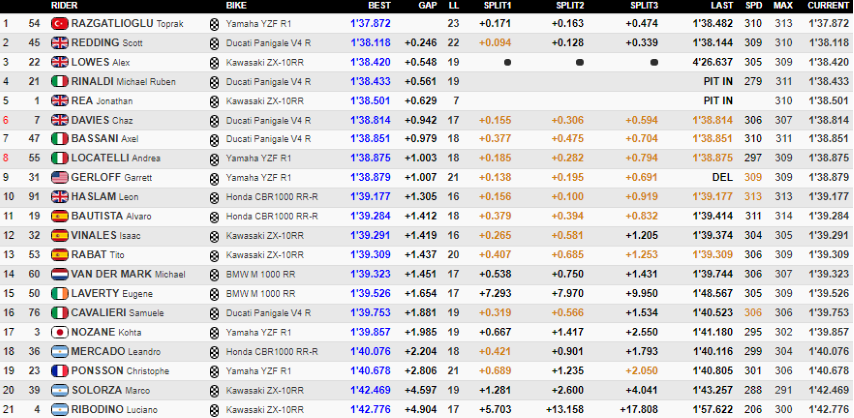Select rider name LOWES Alex

[101, 62]
